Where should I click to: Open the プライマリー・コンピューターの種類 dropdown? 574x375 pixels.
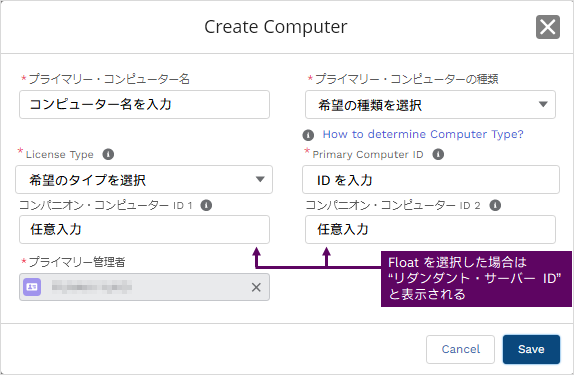coord(430,105)
